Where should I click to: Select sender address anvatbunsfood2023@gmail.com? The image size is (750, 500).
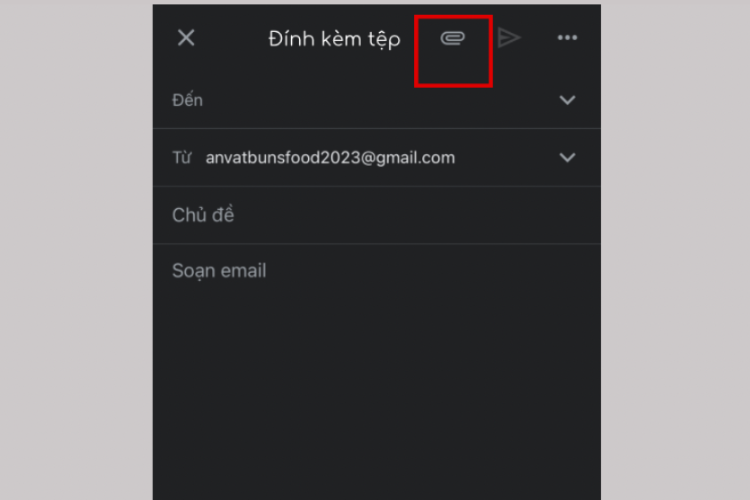330,157
